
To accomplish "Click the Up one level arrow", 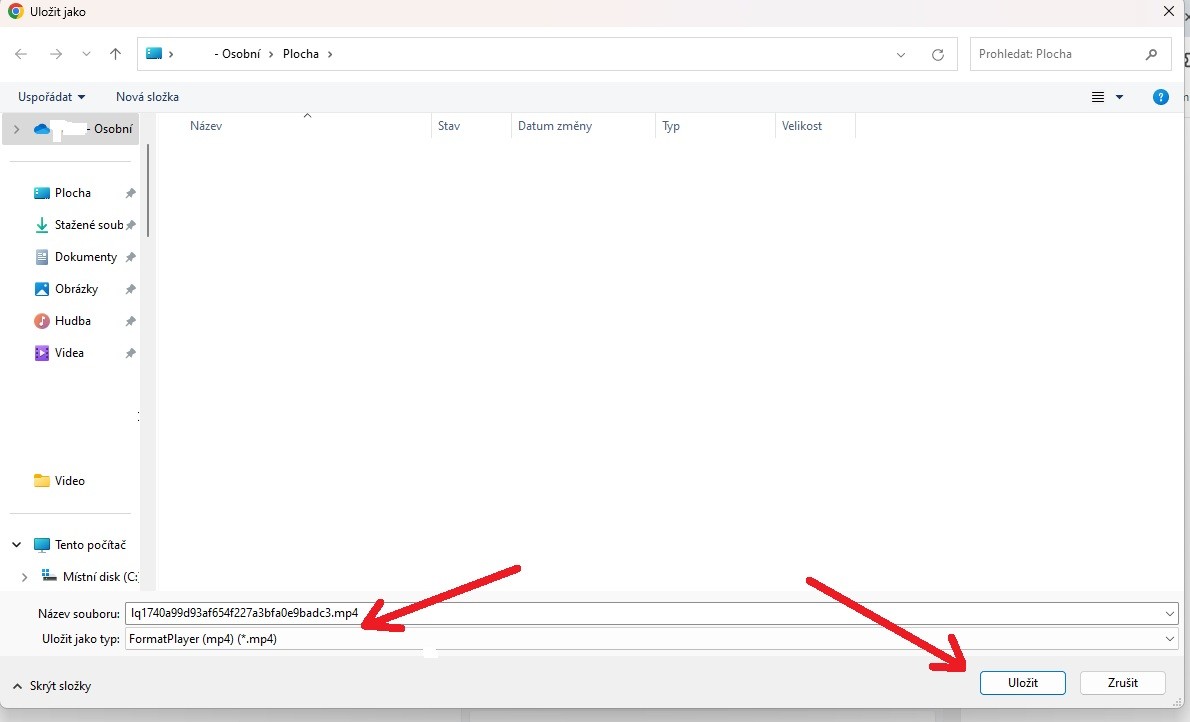I will click(x=115, y=54).
